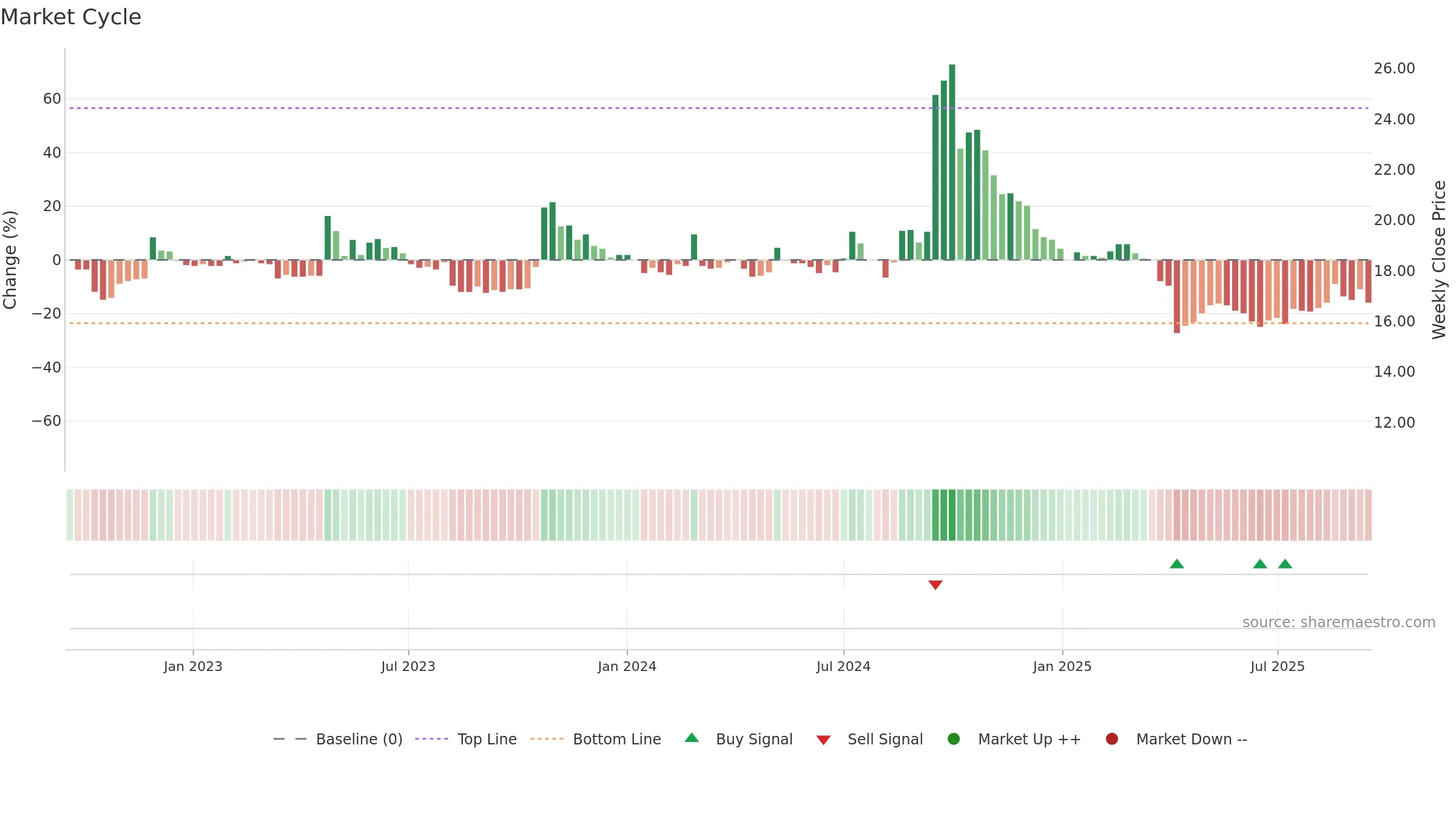Click the Jul 2023 axis label

pyautogui.click(x=408, y=667)
